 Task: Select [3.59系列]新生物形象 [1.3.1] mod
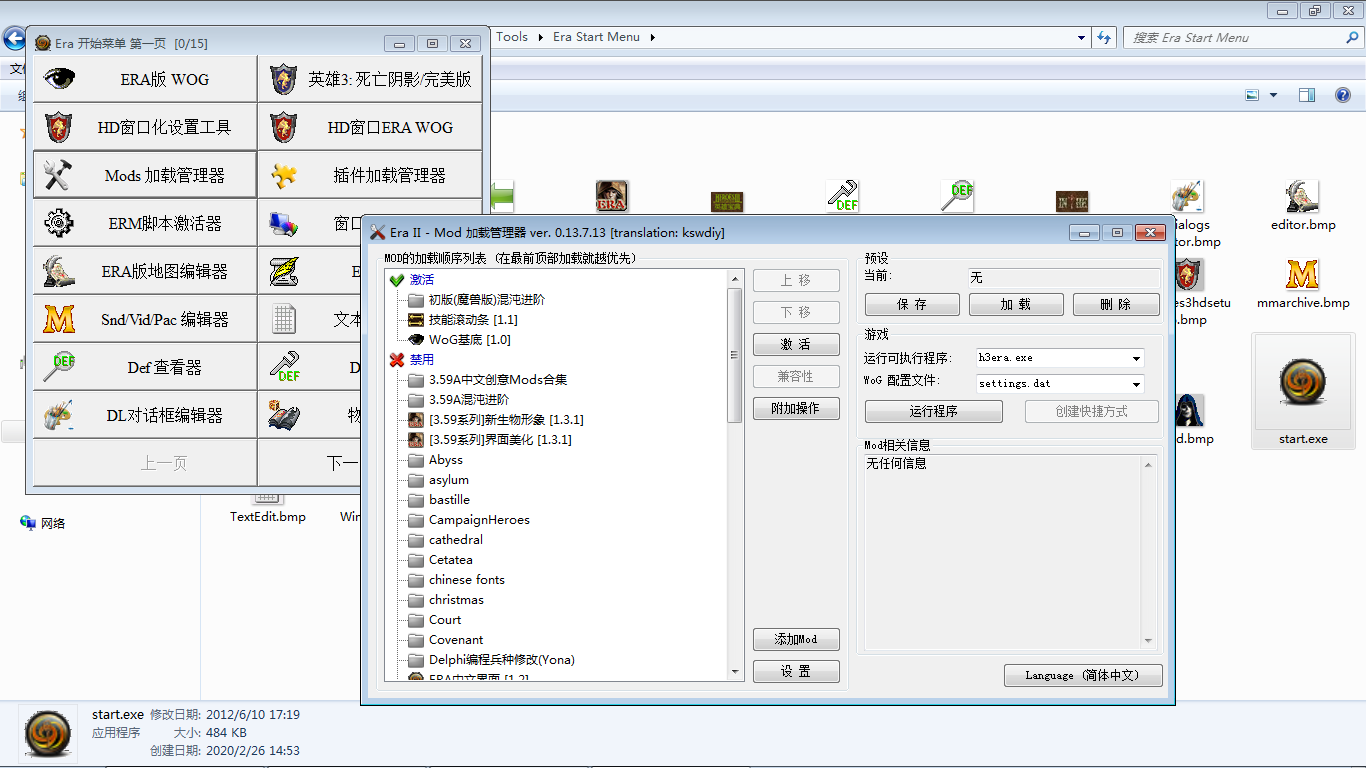pos(506,420)
